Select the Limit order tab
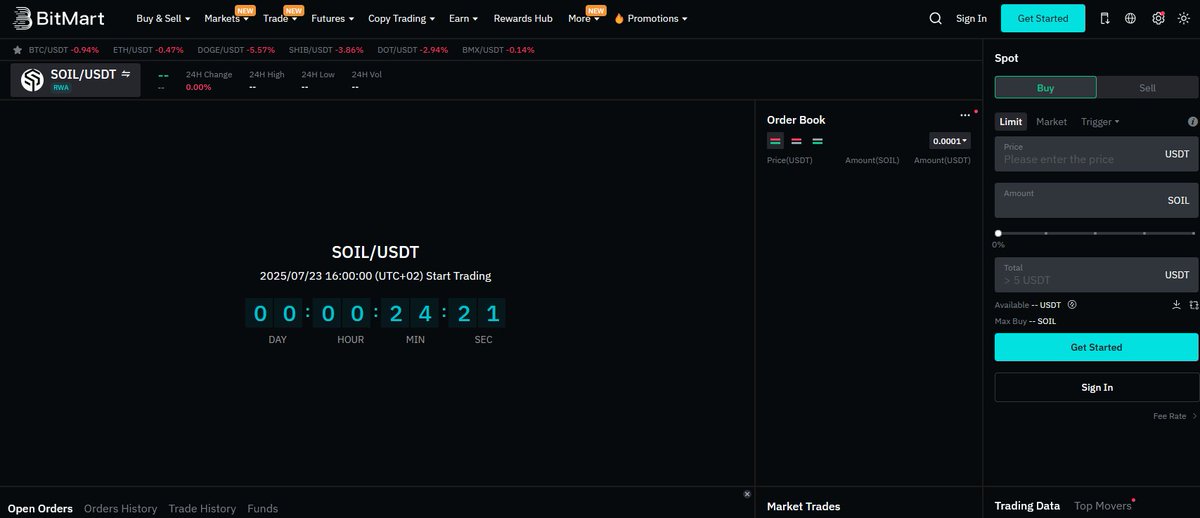 click(x=1011, y=122)
